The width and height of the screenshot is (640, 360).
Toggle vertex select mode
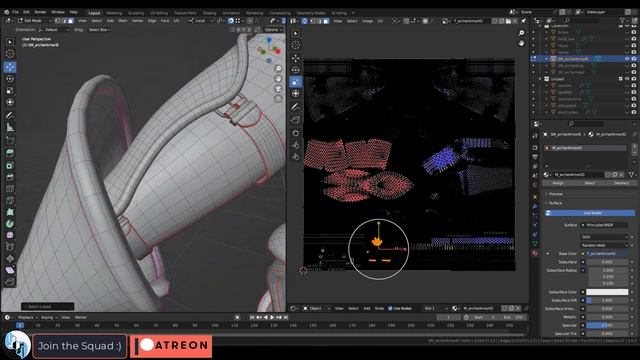point(58,20)
